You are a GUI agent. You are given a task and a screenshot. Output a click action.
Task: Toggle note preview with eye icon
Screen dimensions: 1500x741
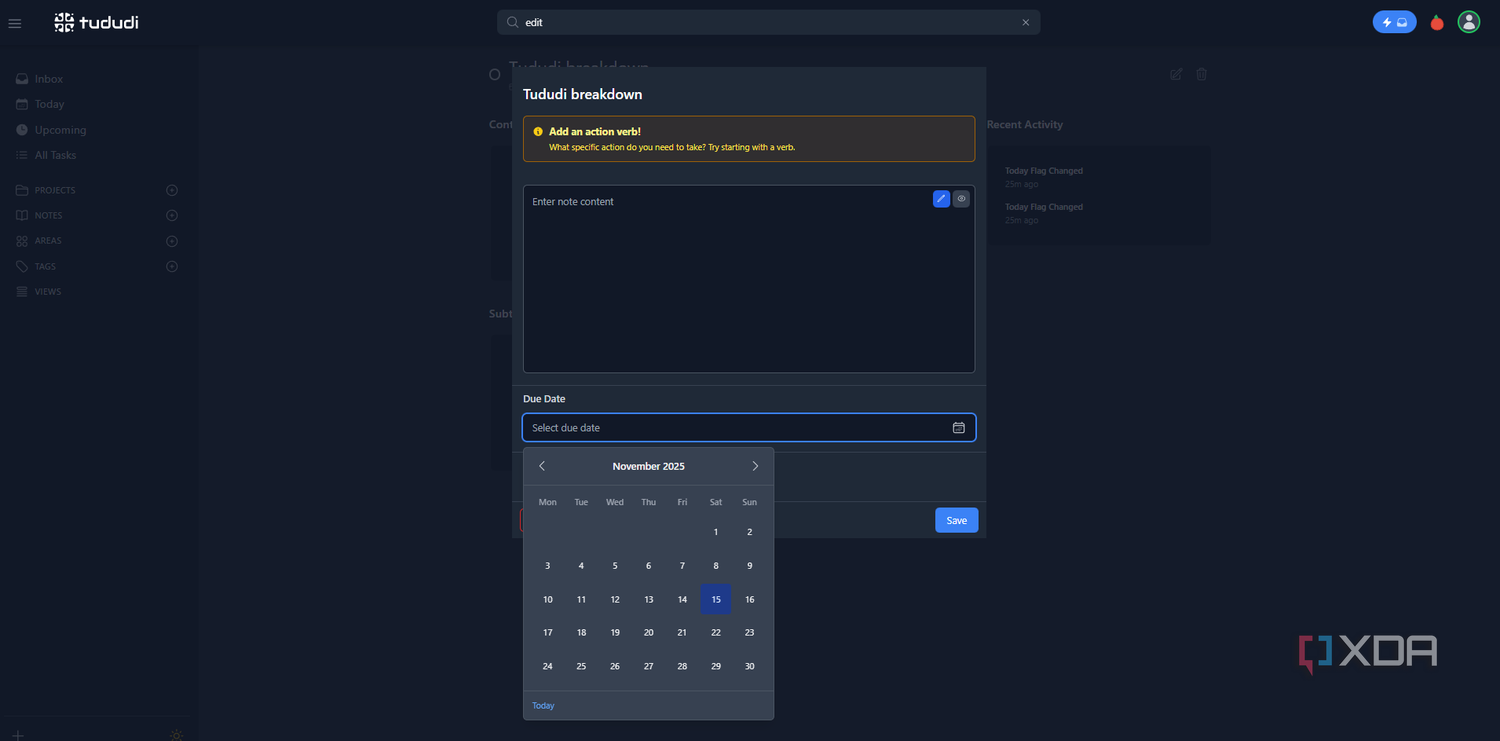[962, 199]
